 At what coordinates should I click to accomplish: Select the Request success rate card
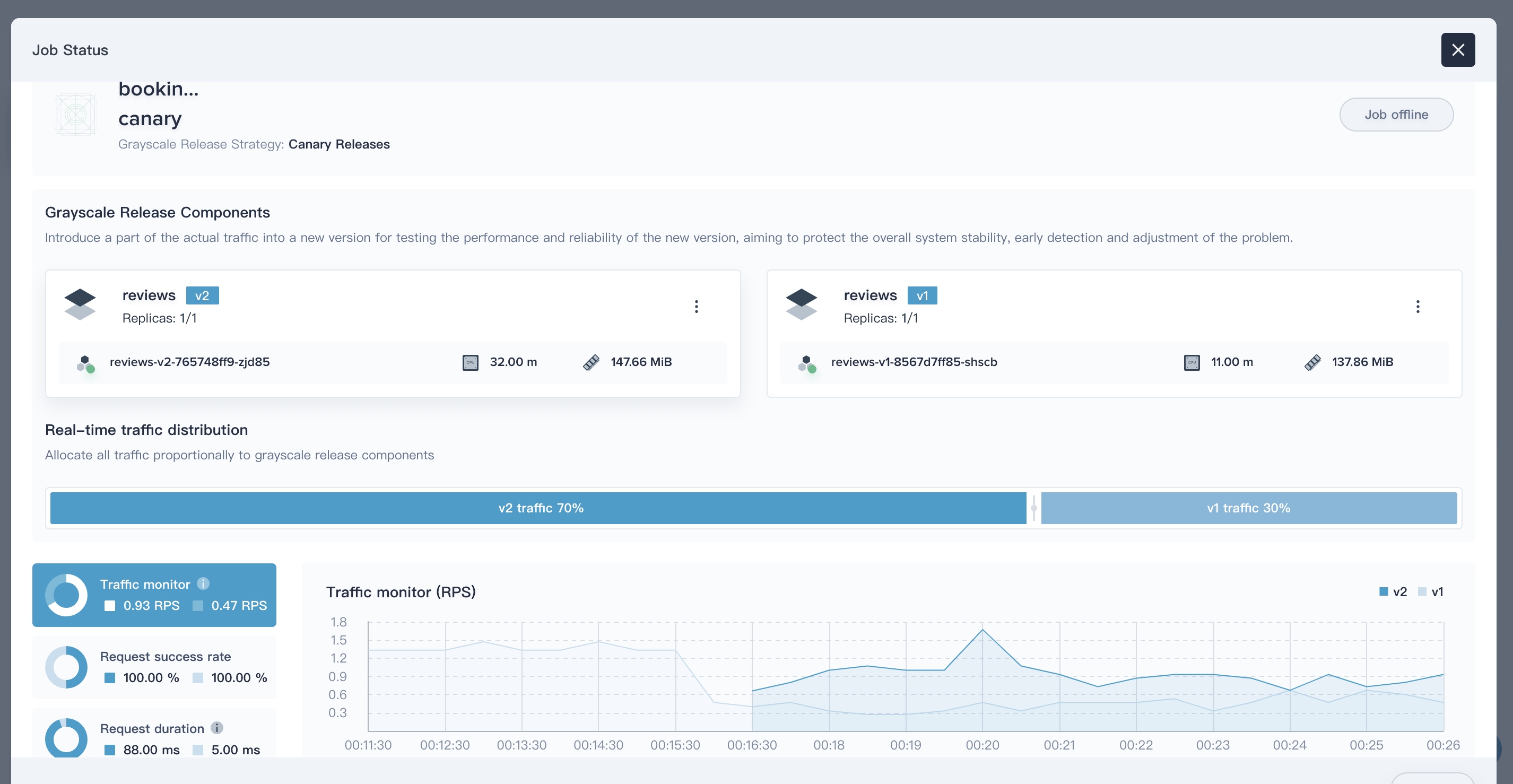[x=154, y=667]
